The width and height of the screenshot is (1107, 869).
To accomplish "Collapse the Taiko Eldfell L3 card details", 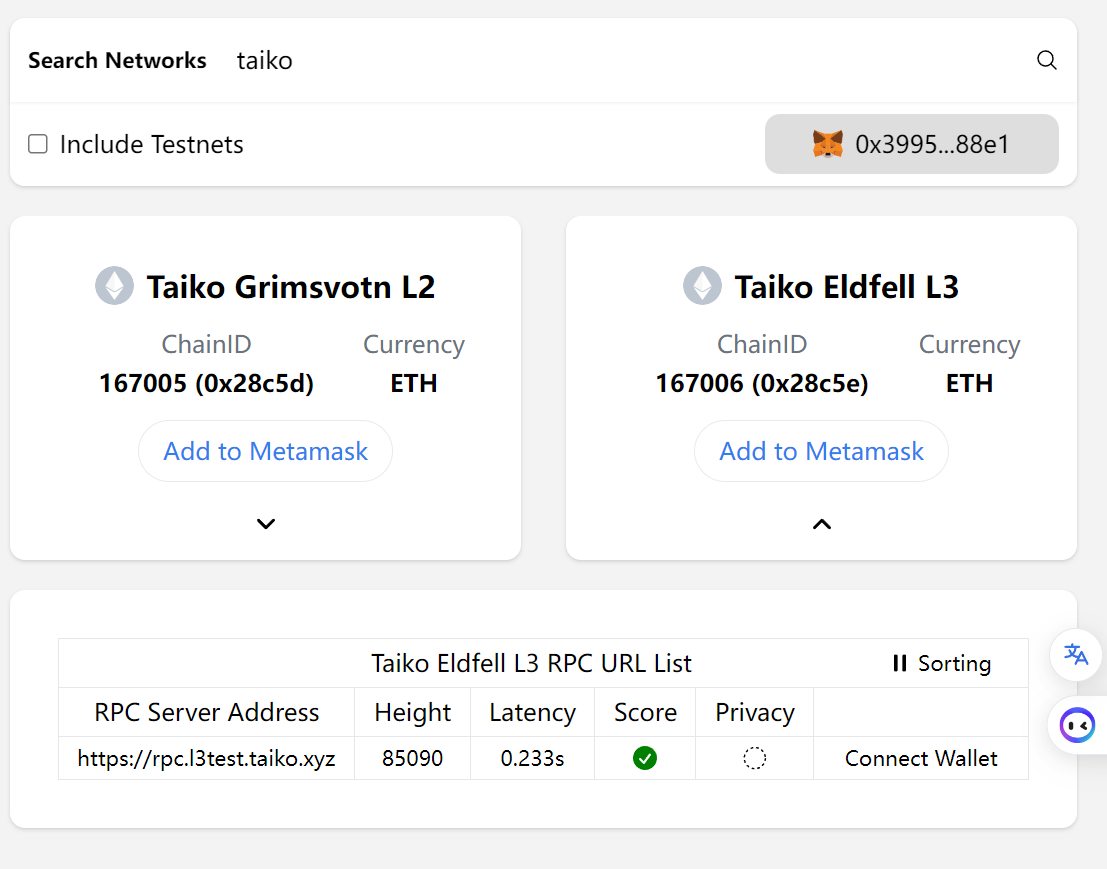I will 822,524.
